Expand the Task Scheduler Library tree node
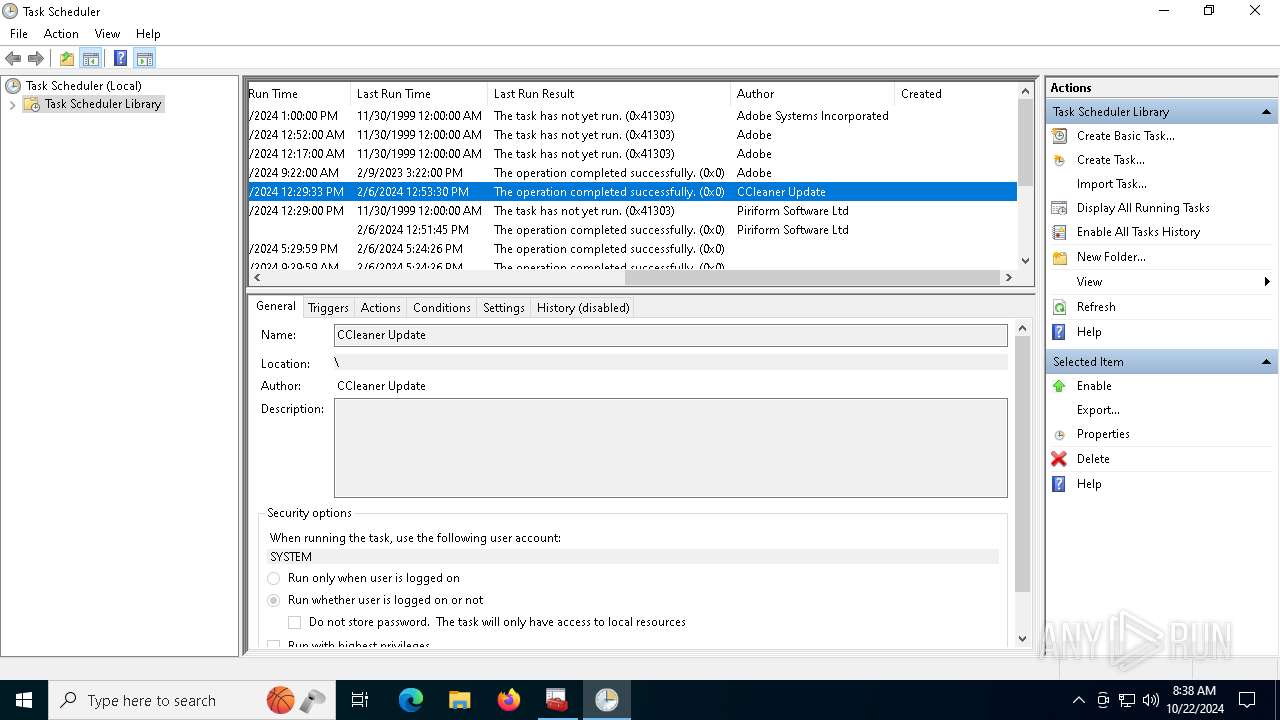This screenshot has width=1280, height=720. tap(12, 104)
